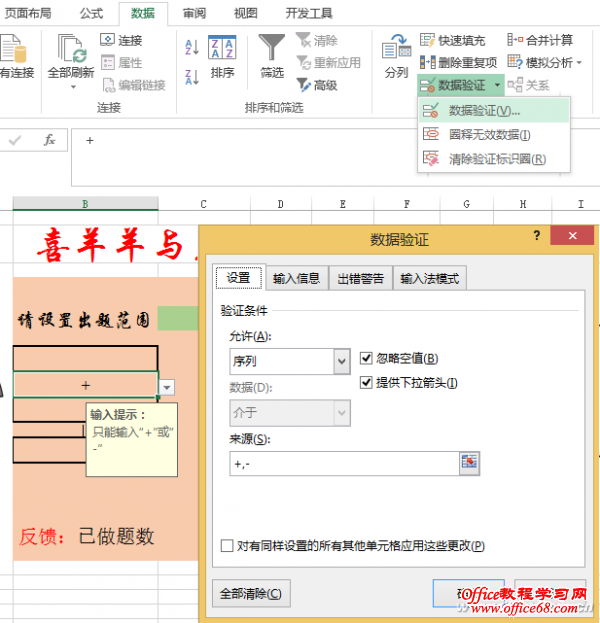Click the Source (来源) input field
The width and height of the screenshot is (600, 623).
[x=344, y=463]
